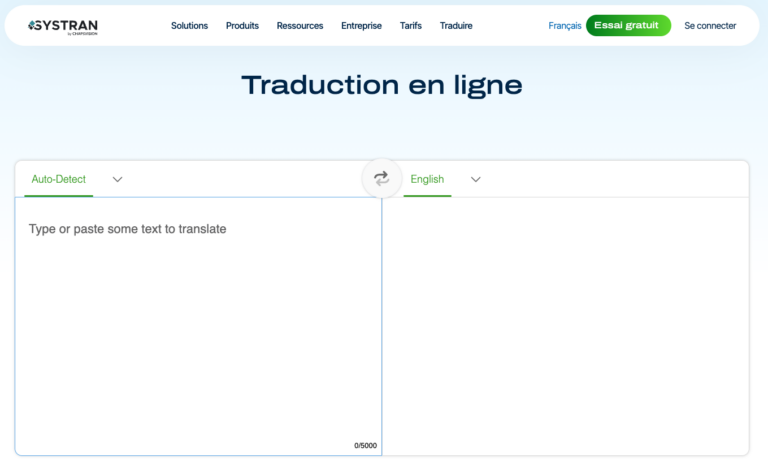Image resolution: width=768 pixels, height=465 pixels.
Task: Open the Traduire navigation item
Action: click(x=456, y=26)
